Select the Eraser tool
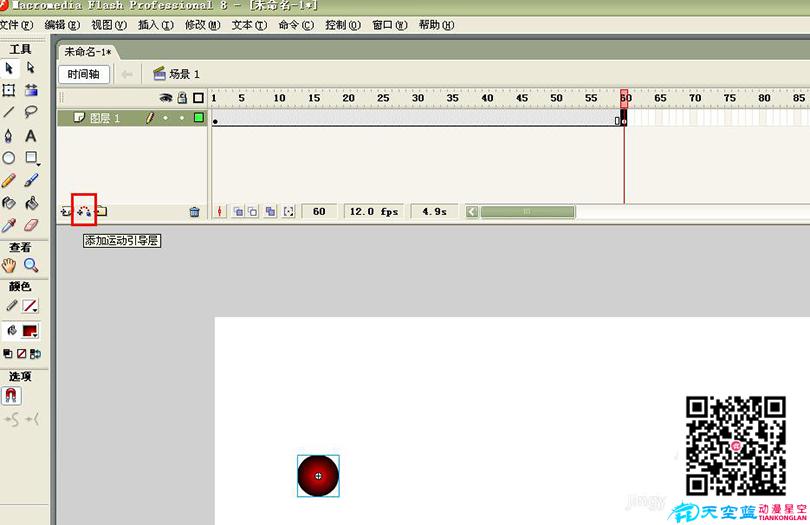 tap(31, 225)
